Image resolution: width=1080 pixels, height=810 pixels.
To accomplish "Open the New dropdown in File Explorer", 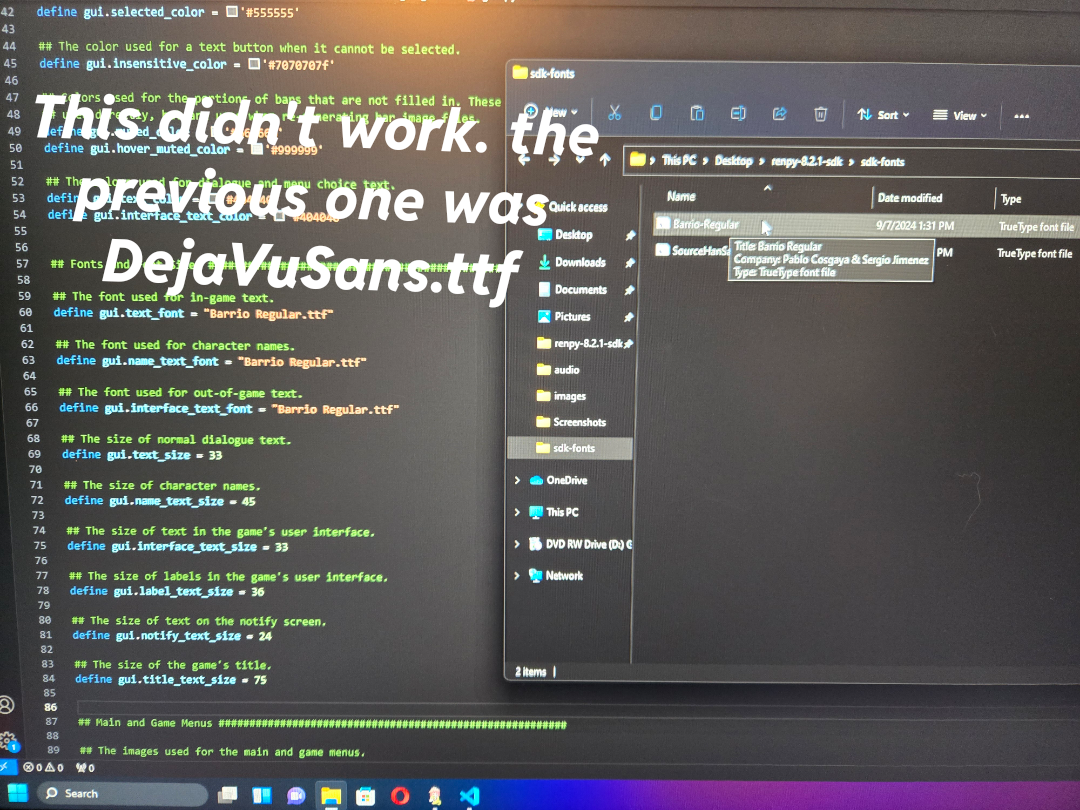I will click(551, 112).
